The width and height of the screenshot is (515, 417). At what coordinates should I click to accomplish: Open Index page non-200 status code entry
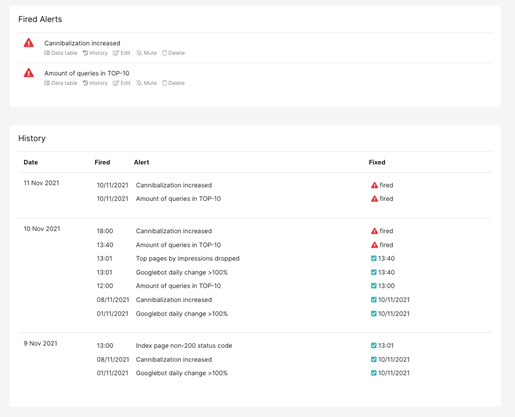tap(184, 346)
